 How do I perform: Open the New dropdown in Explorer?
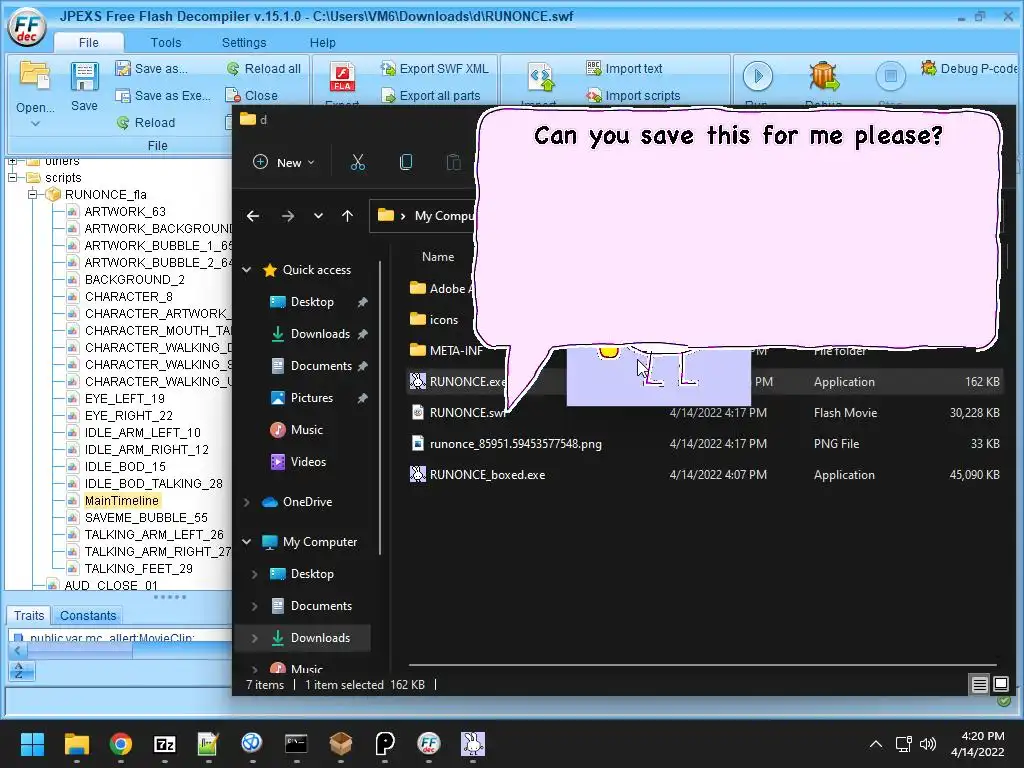click(x=284, y=162)
